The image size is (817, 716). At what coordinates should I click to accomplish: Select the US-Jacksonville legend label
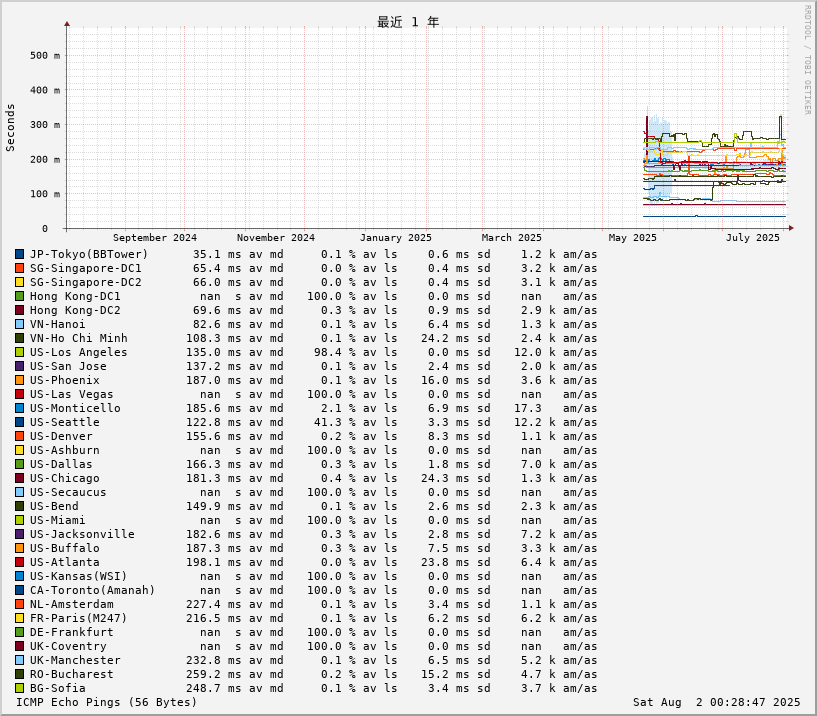tap(82, 535)
